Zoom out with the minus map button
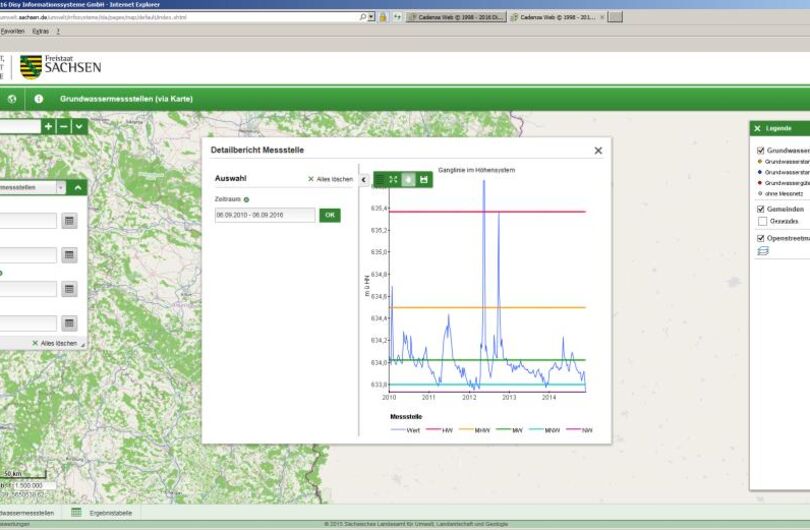This screenshot has height=530, width=810. coord(64,126)
